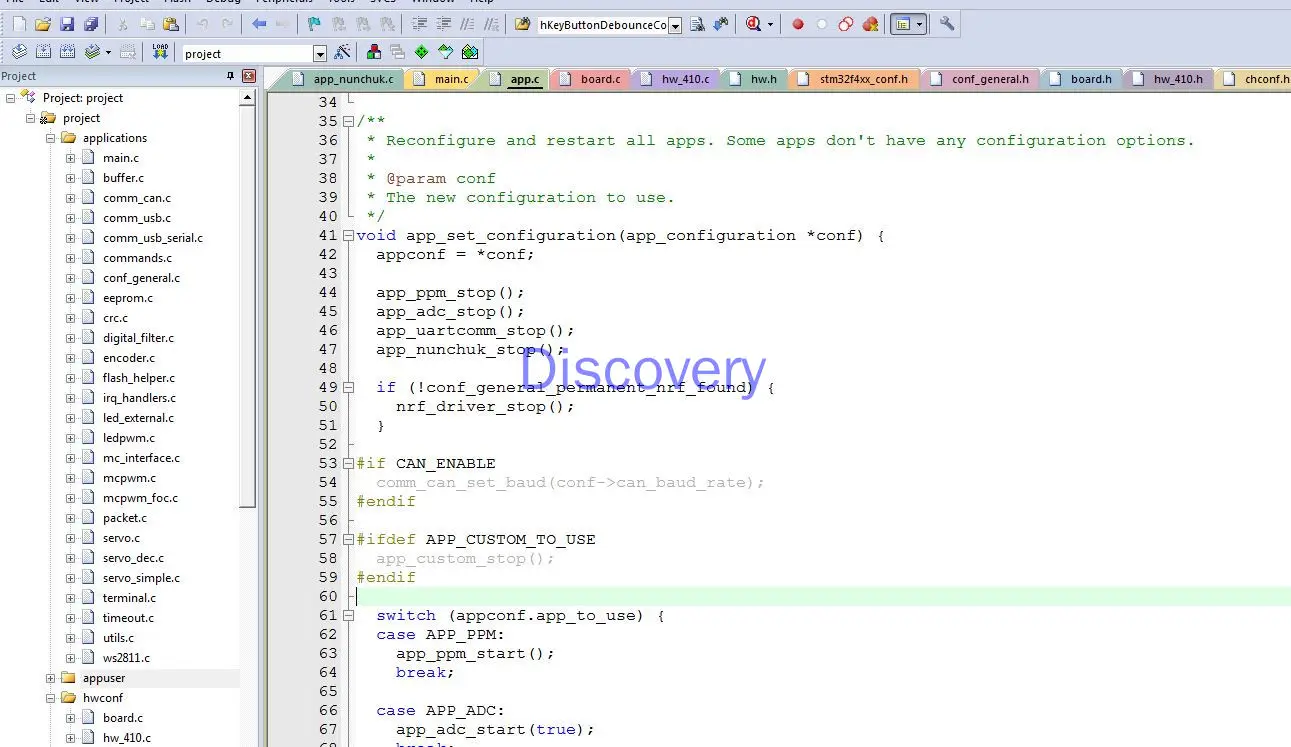The image size is (1291, 747).
Task: Click the Save All icon
Action: (91, 24)
